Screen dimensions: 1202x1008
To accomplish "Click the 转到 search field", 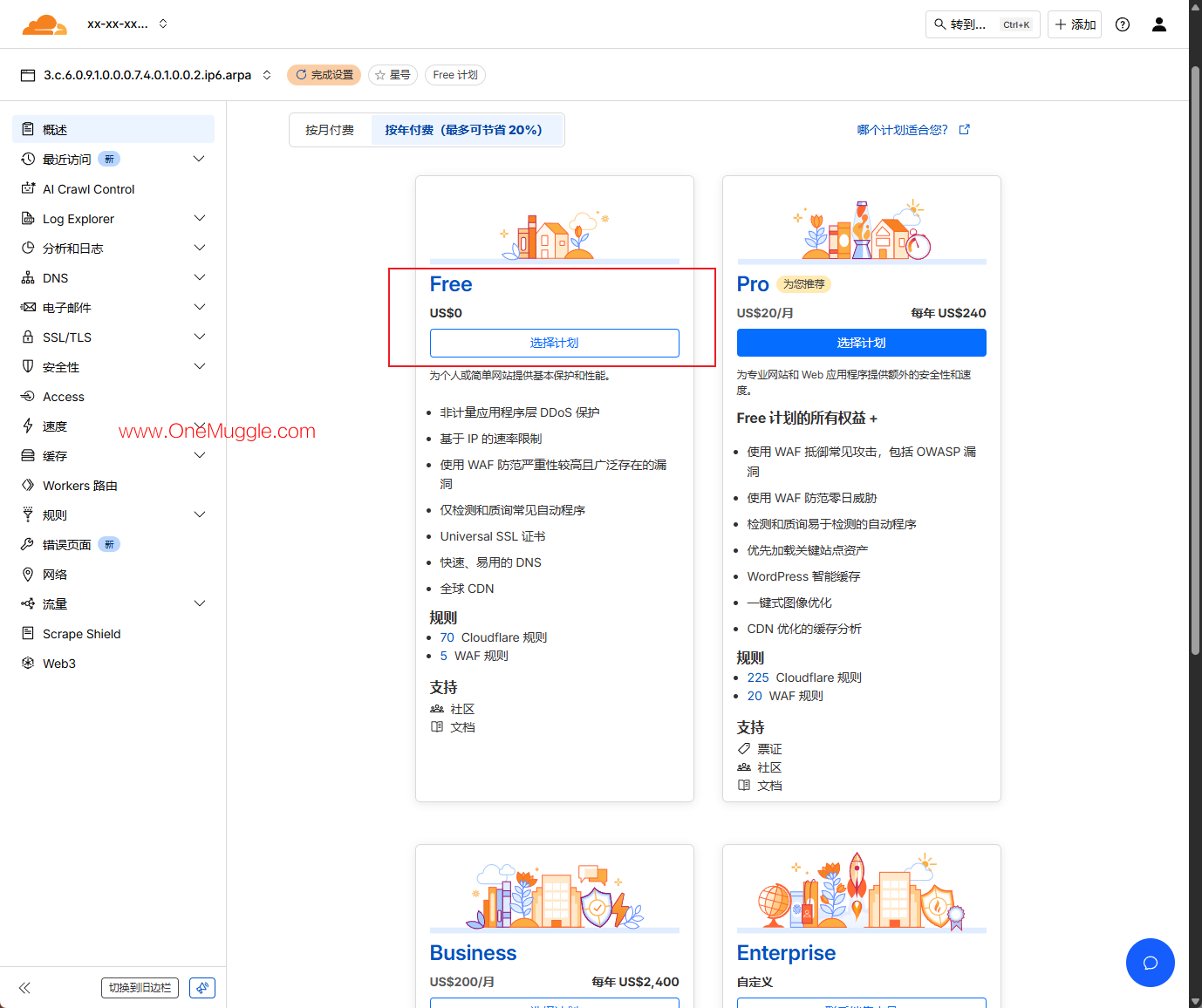I will (x=983, y=24).
